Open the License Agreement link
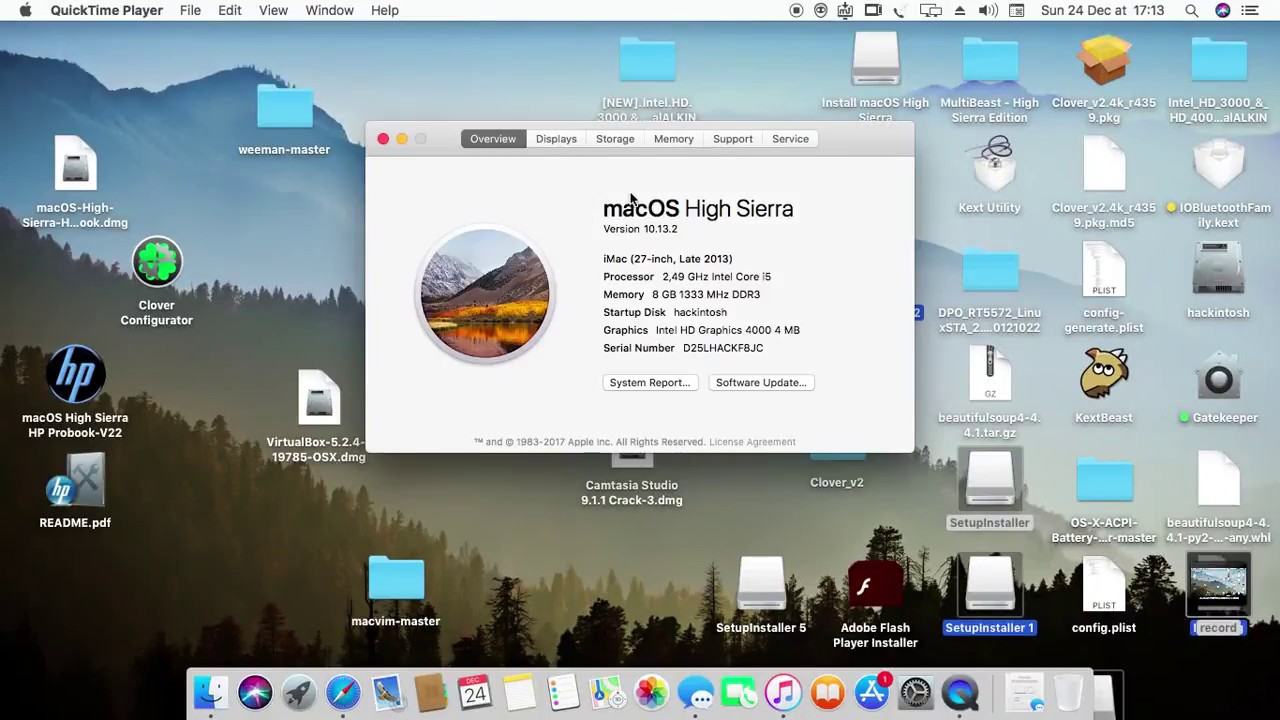 click(752, 442)
